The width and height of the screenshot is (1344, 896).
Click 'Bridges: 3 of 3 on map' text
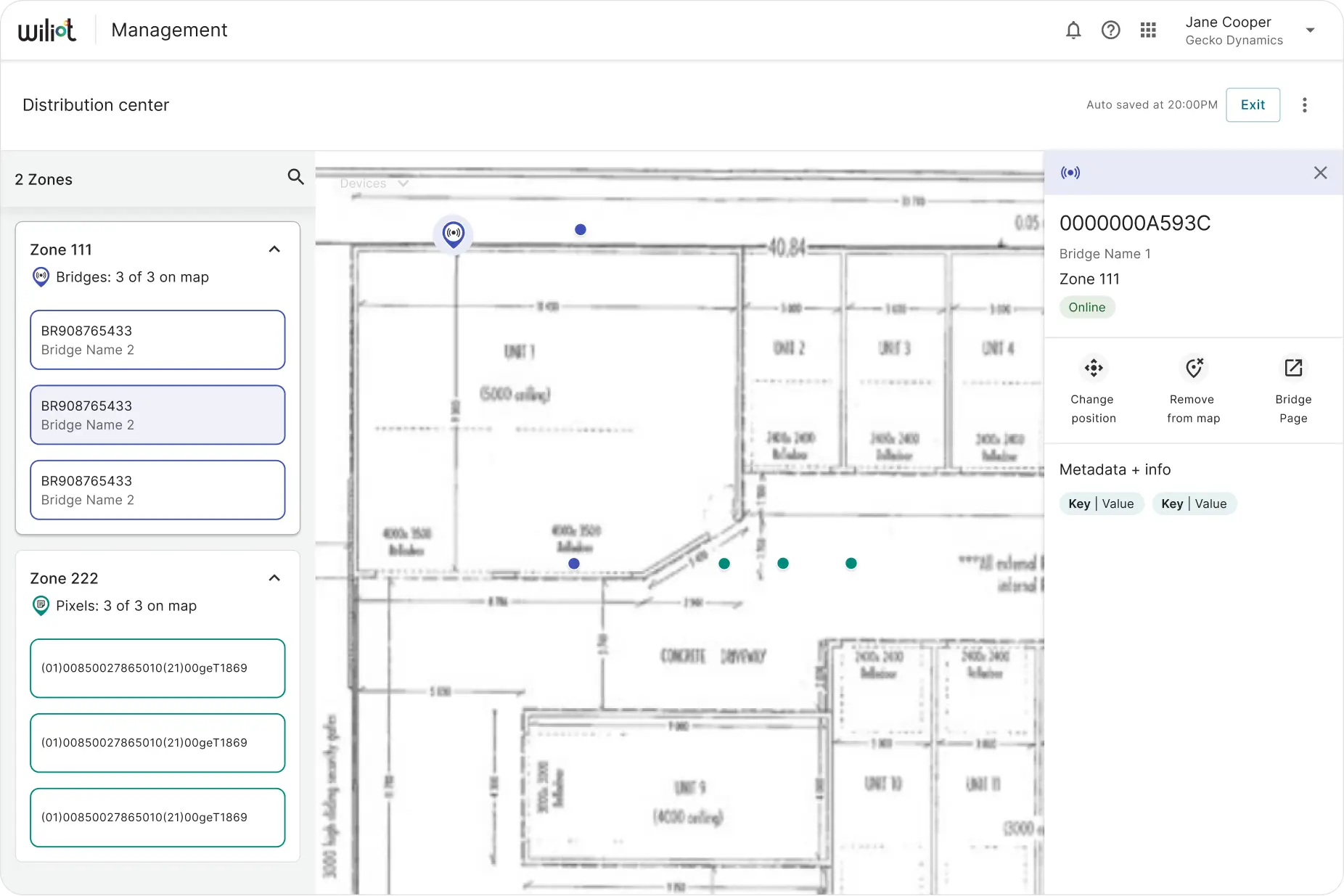(132, 277)
